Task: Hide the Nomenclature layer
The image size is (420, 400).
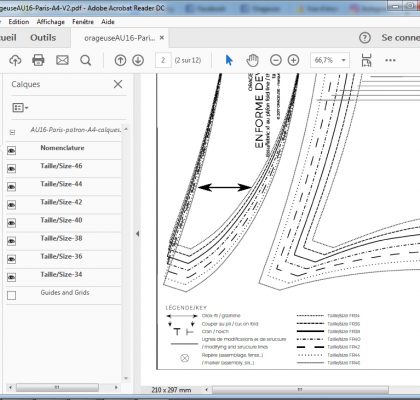Action: coord(12,151)
